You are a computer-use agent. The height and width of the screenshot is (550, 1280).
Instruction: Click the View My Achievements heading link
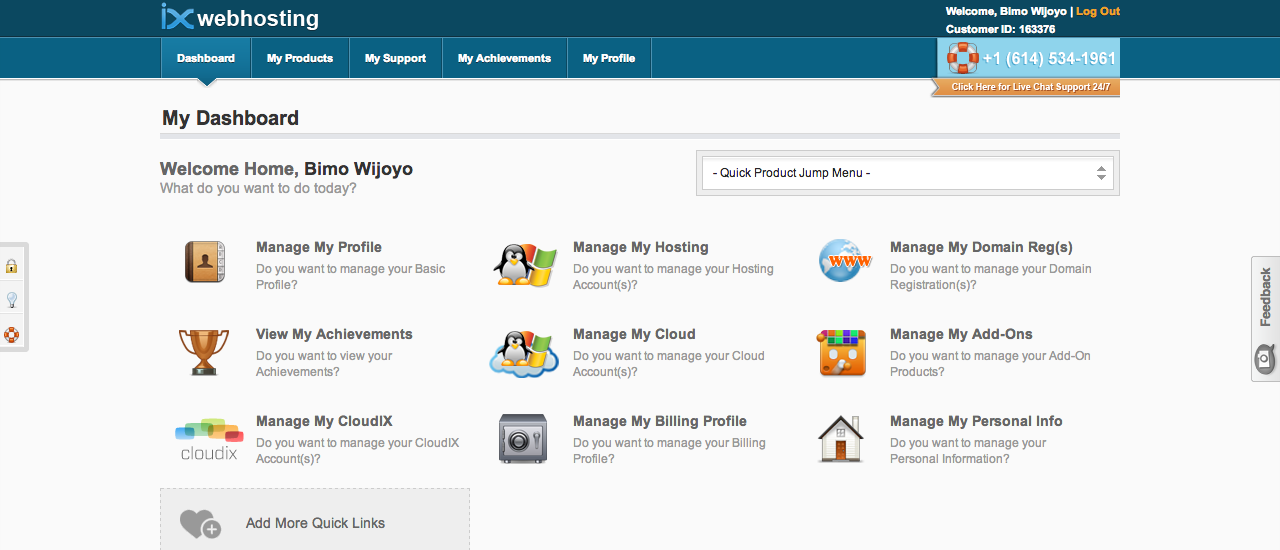point(334,334)
